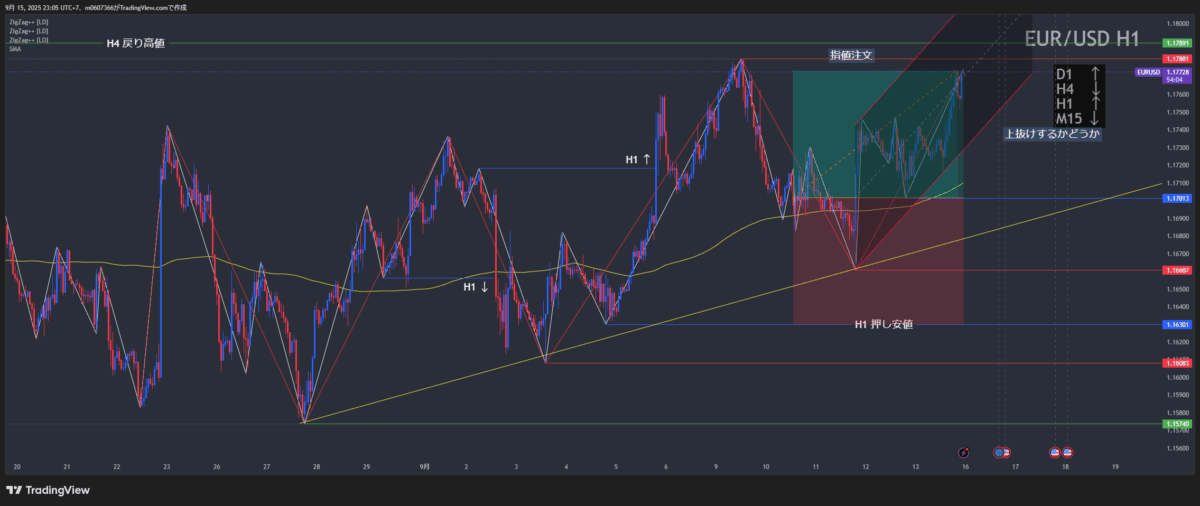Click the up arrow beside D1 in trend table

tap(1096, 74)
